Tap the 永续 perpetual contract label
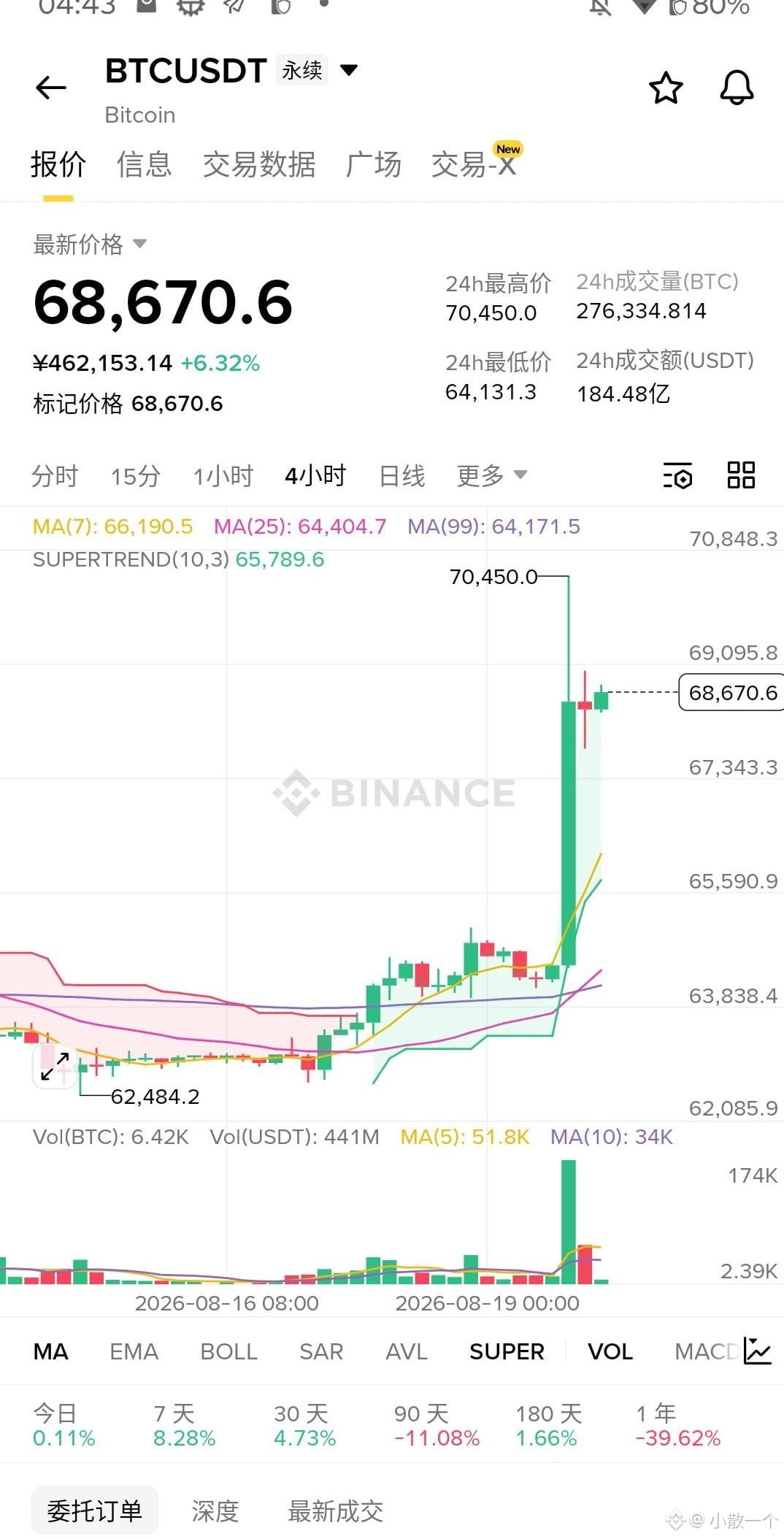The image size is (784, 1539). coord(302,70)
